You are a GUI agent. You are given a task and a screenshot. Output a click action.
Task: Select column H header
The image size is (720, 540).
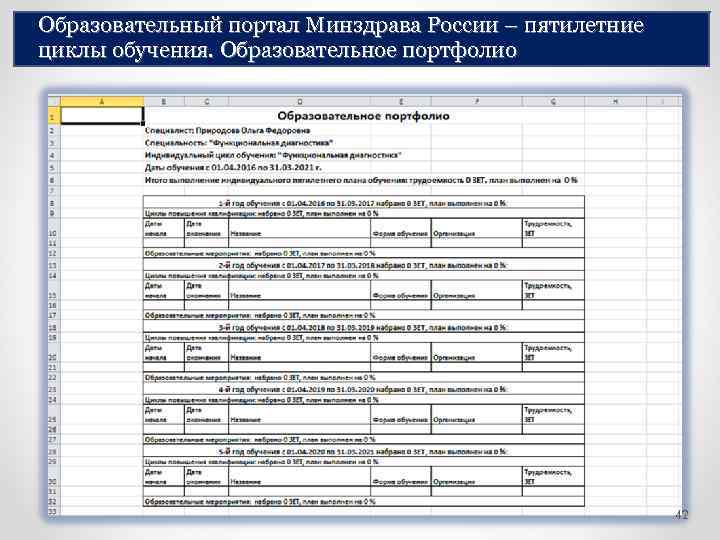pos(615,101)
